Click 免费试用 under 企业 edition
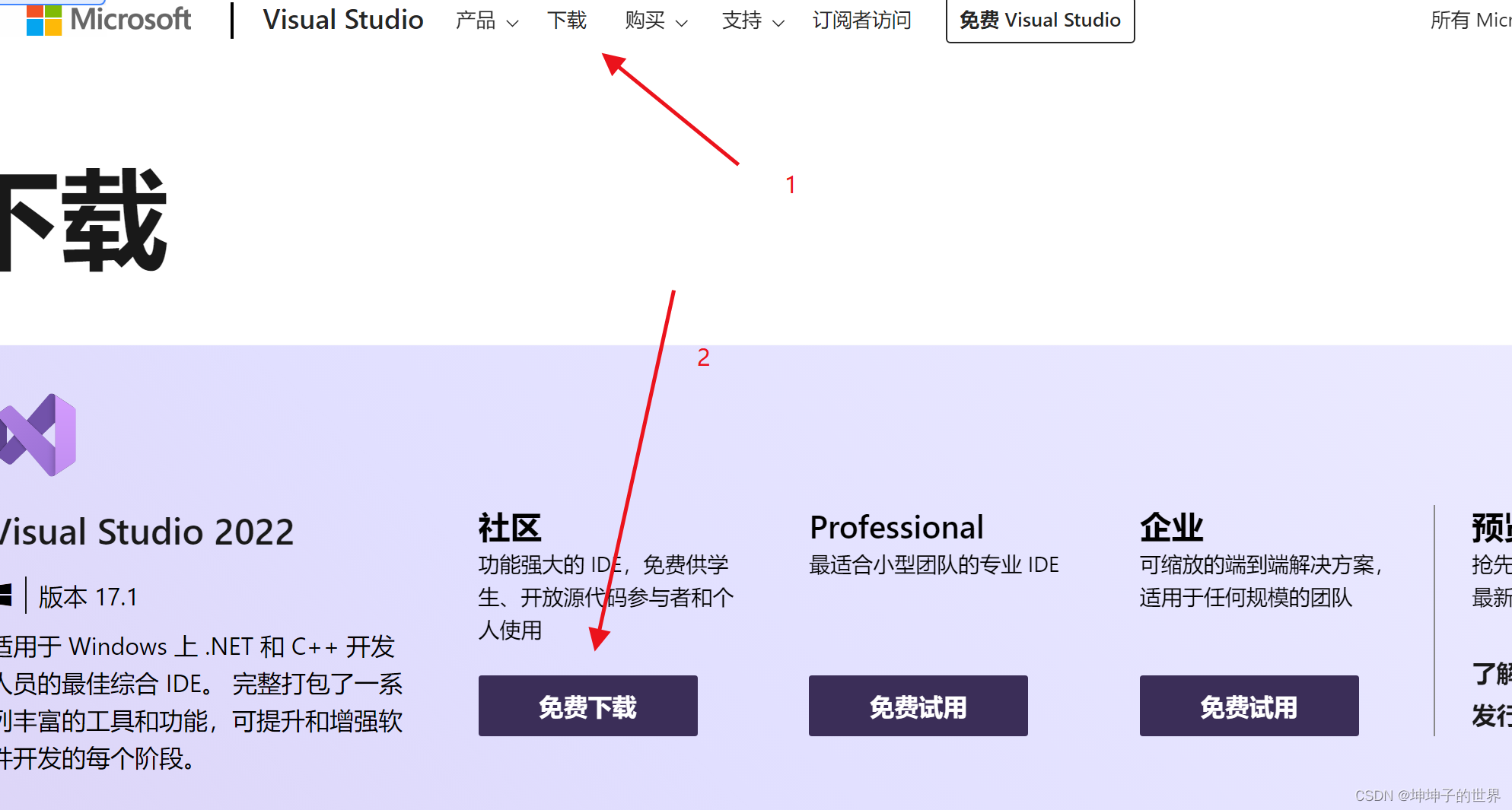 tap(1249, 706)
